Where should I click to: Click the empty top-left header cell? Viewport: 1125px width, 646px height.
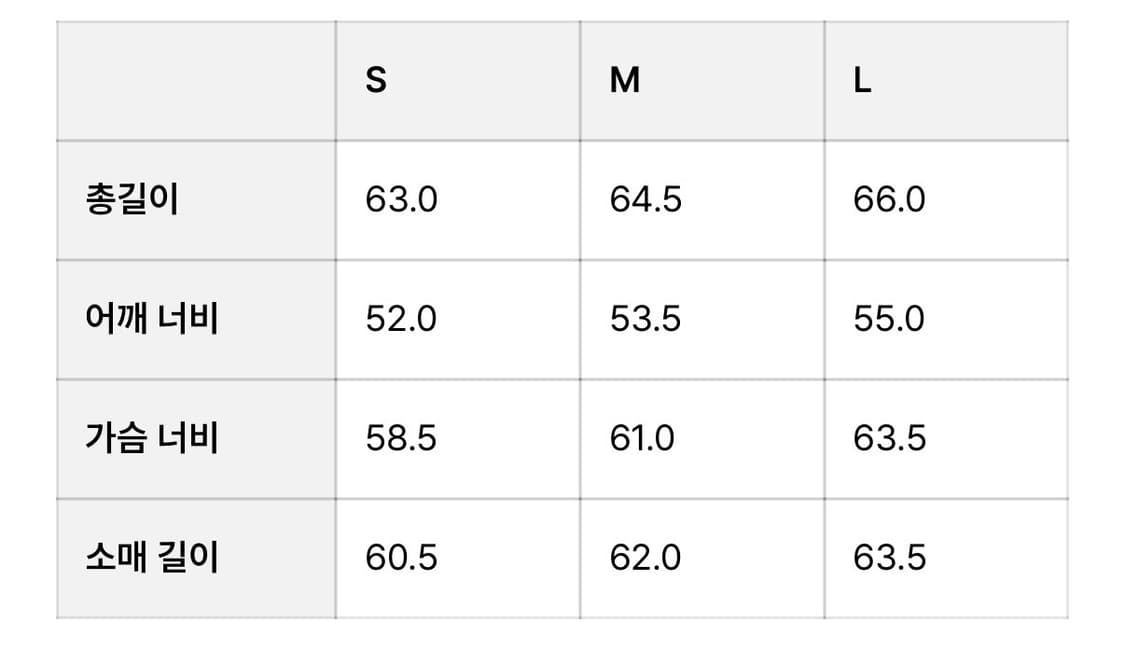click(x=196, y=81)
